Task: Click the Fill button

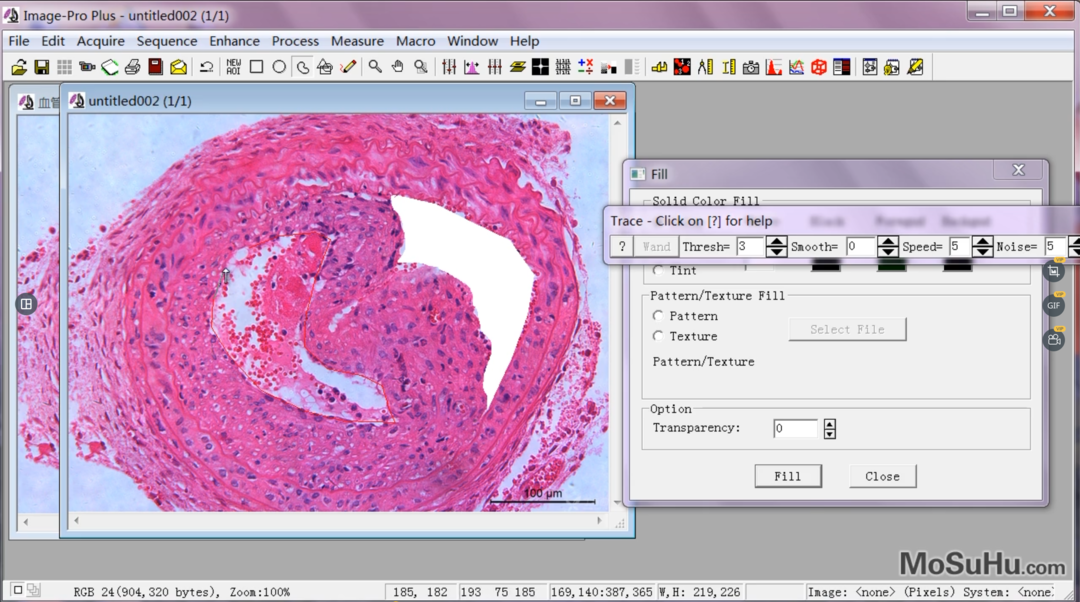Action: [788, 476]
